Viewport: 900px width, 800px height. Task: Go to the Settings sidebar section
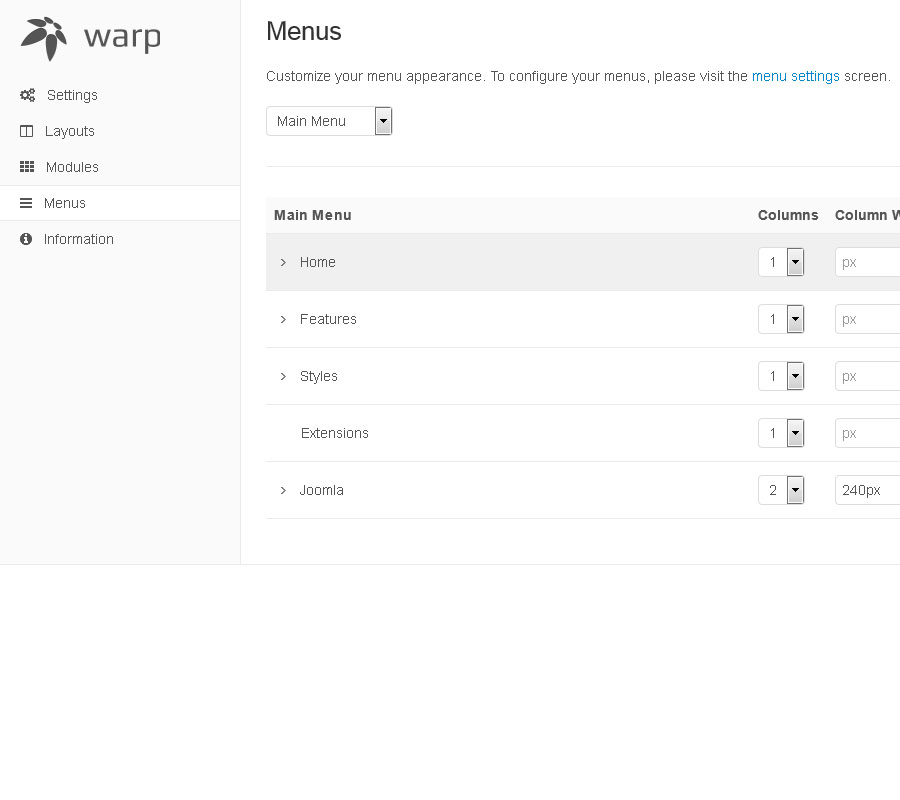point(72,95)
